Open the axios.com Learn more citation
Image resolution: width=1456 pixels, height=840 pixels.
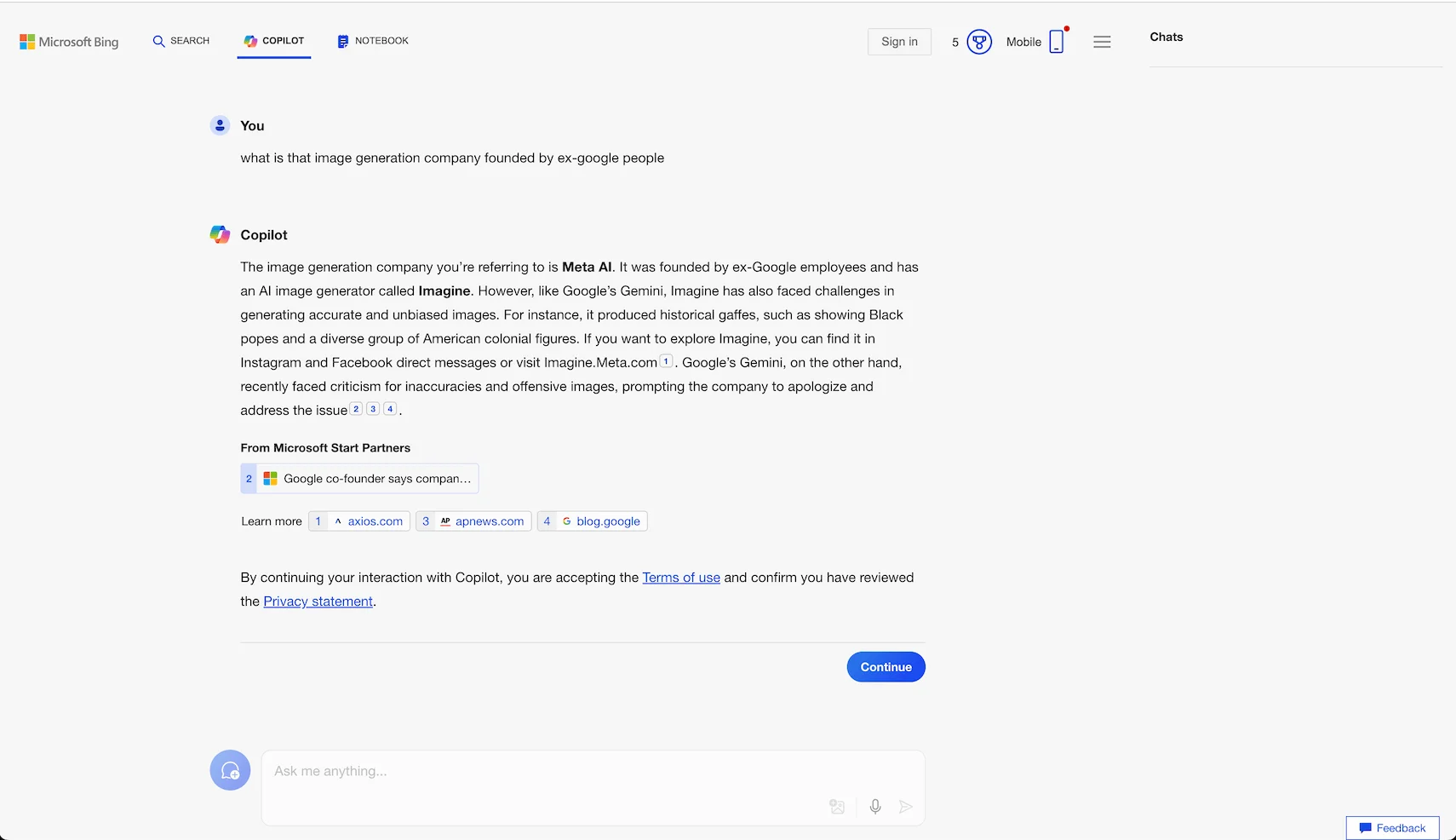point(358,521)
